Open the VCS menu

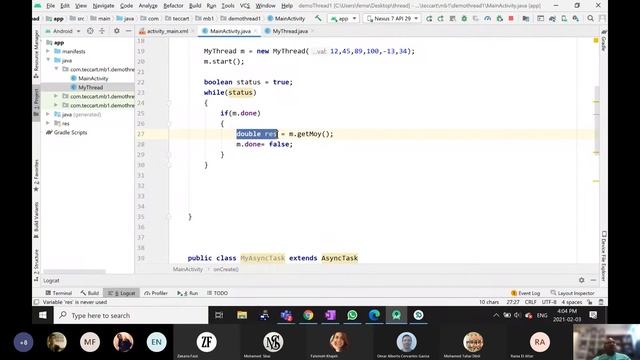pyautogui.click(x=245, y=6)
